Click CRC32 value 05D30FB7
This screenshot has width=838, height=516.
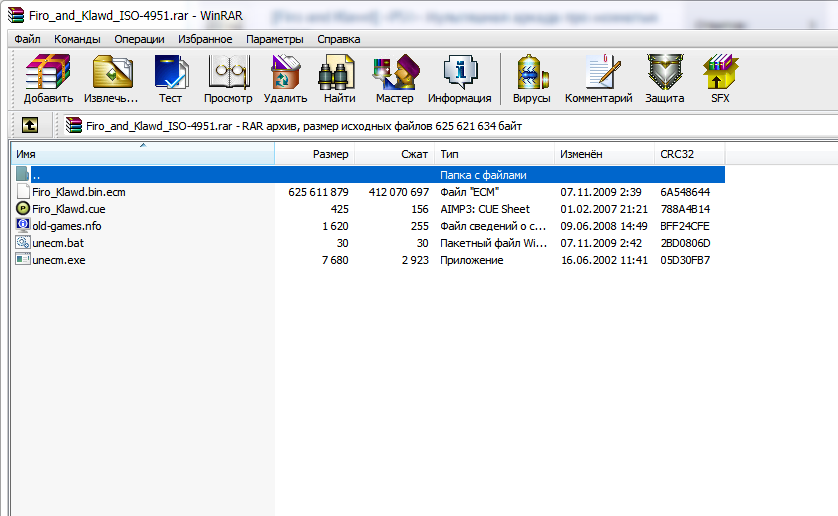tap(685, 260)
